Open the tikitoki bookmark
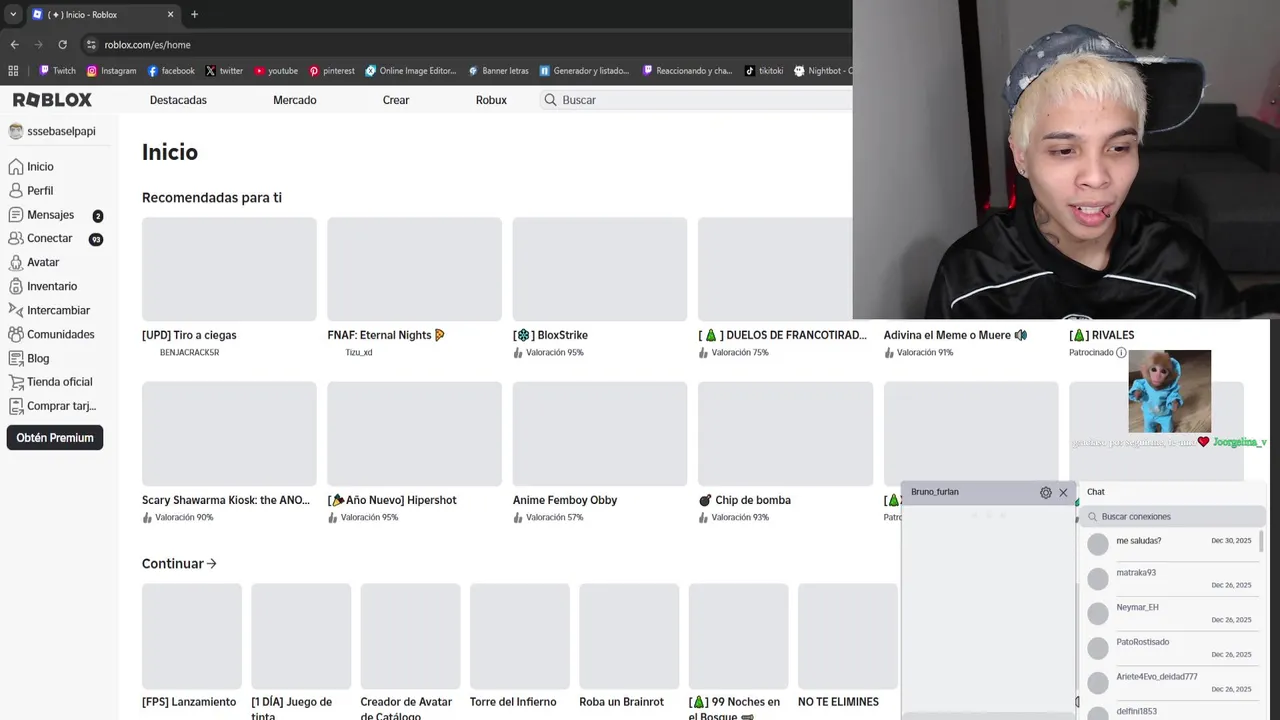The height and width of the screenshot is (720, 1280). (764, 71)
